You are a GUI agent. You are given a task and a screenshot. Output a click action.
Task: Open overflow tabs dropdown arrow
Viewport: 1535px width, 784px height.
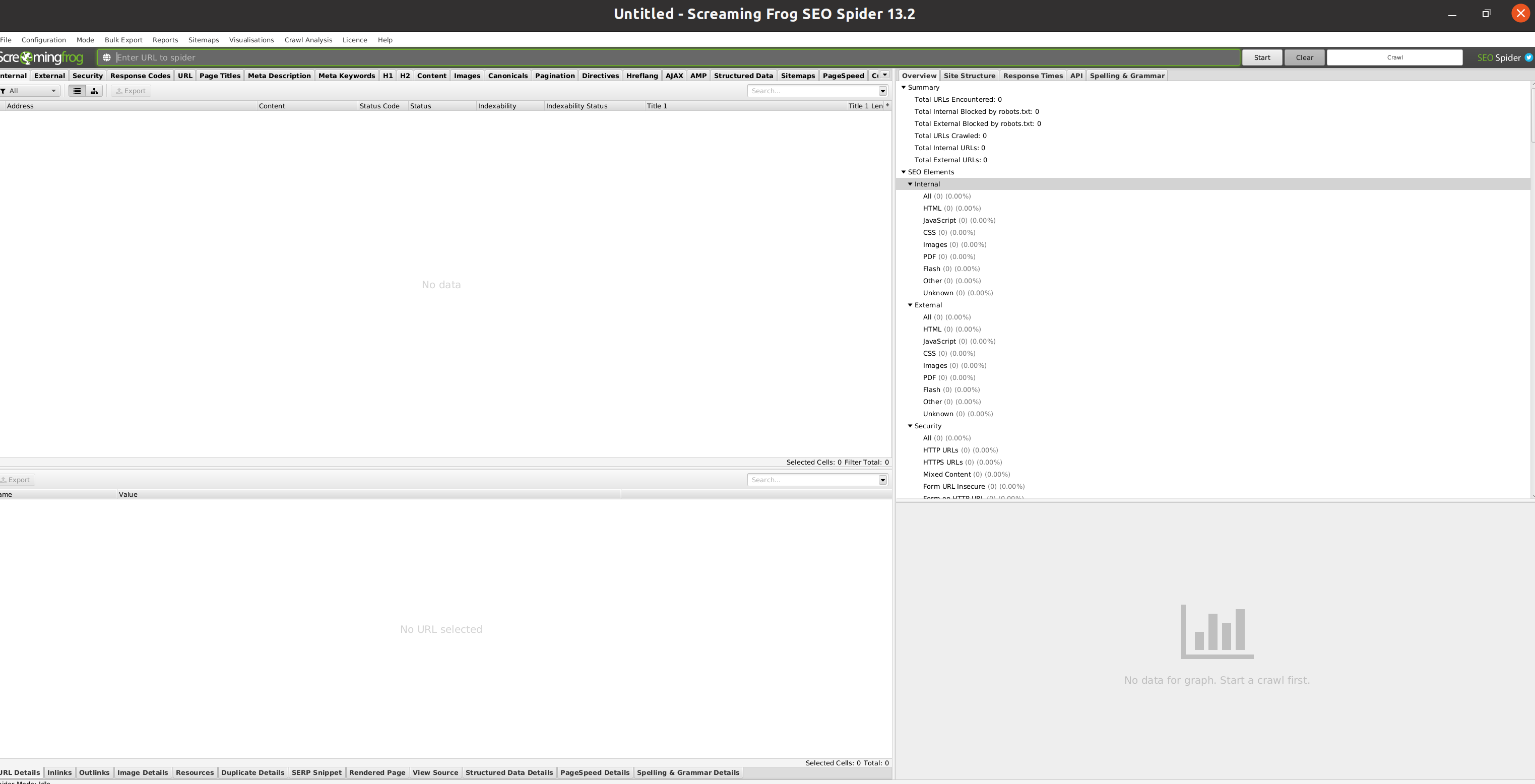pos(885,75)
